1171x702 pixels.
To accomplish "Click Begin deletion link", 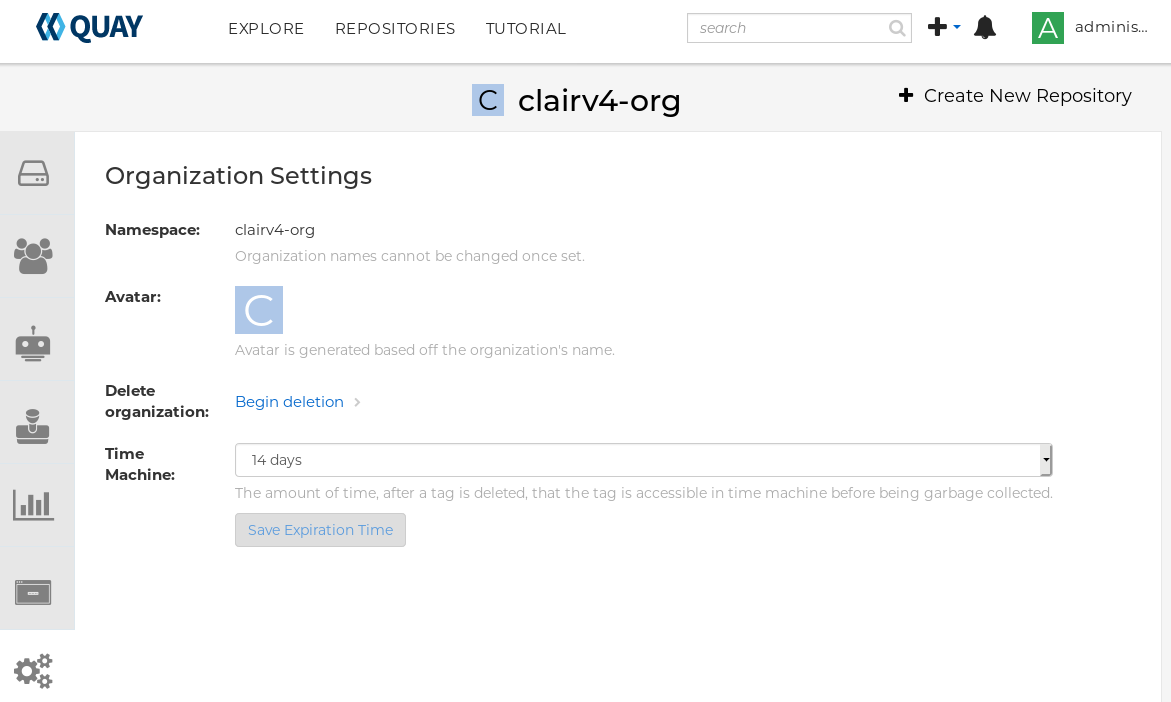I will click(289, 402).
